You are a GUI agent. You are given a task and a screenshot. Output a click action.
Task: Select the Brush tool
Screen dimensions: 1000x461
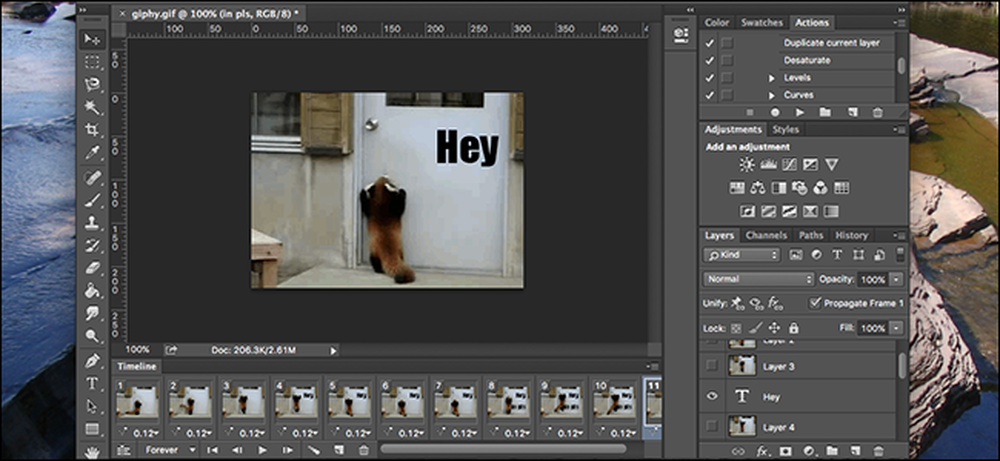(92, 200)
